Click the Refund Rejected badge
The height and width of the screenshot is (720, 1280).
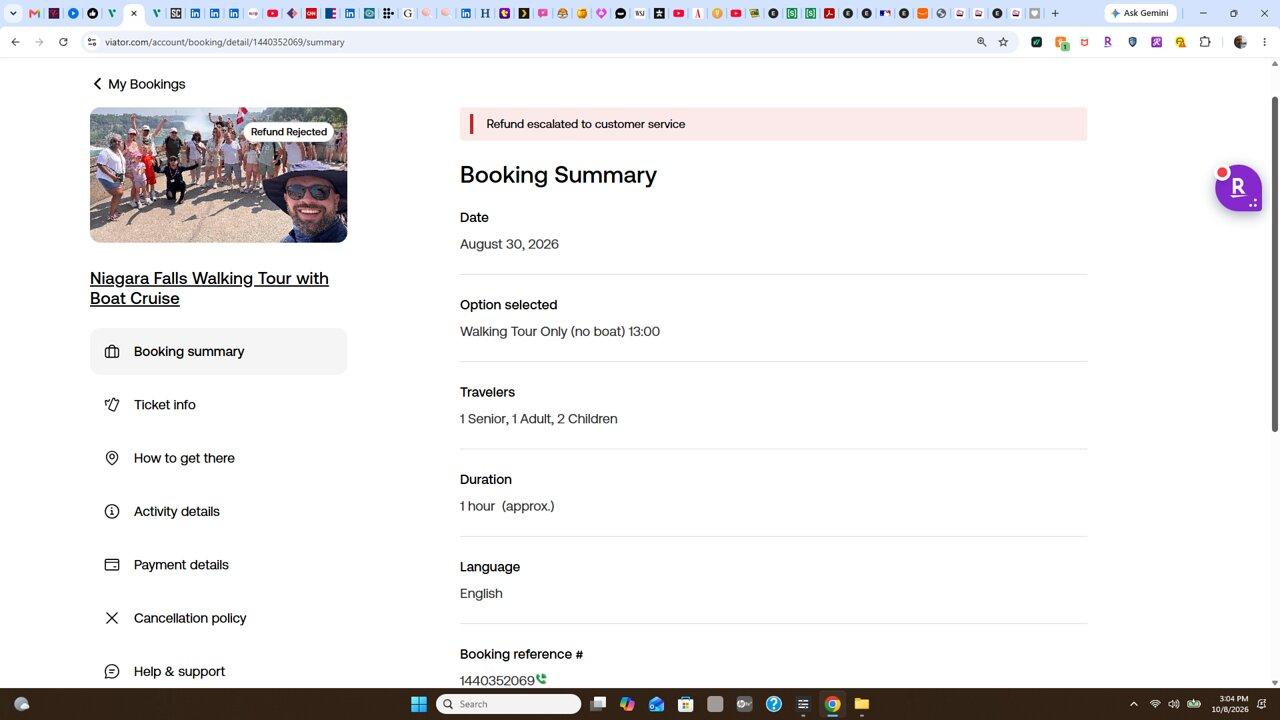289,132
